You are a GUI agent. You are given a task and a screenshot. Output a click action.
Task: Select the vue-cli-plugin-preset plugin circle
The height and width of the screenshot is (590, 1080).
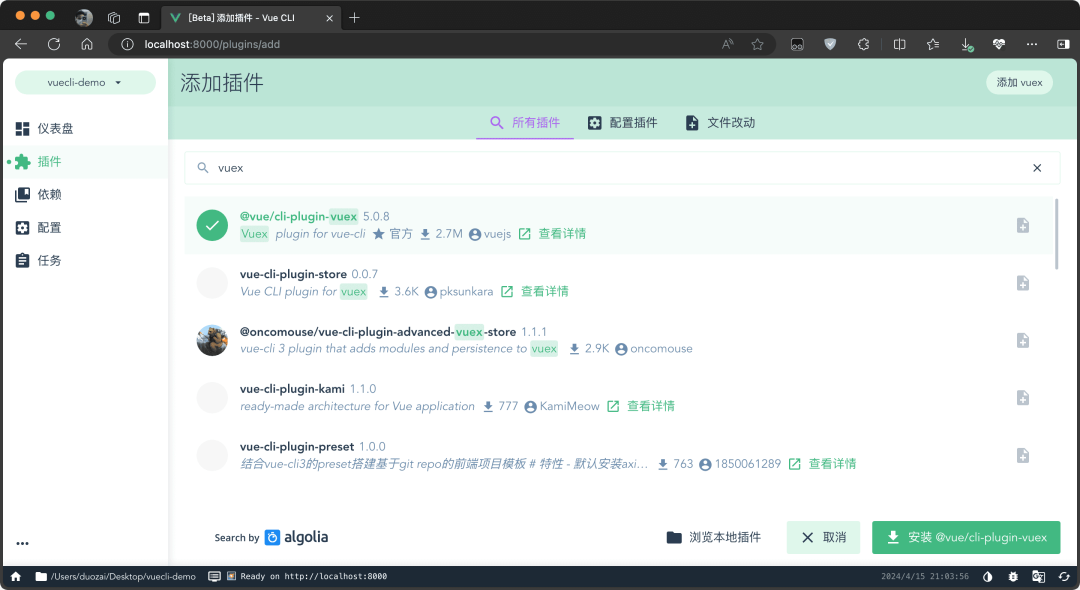tap(212, 455)
